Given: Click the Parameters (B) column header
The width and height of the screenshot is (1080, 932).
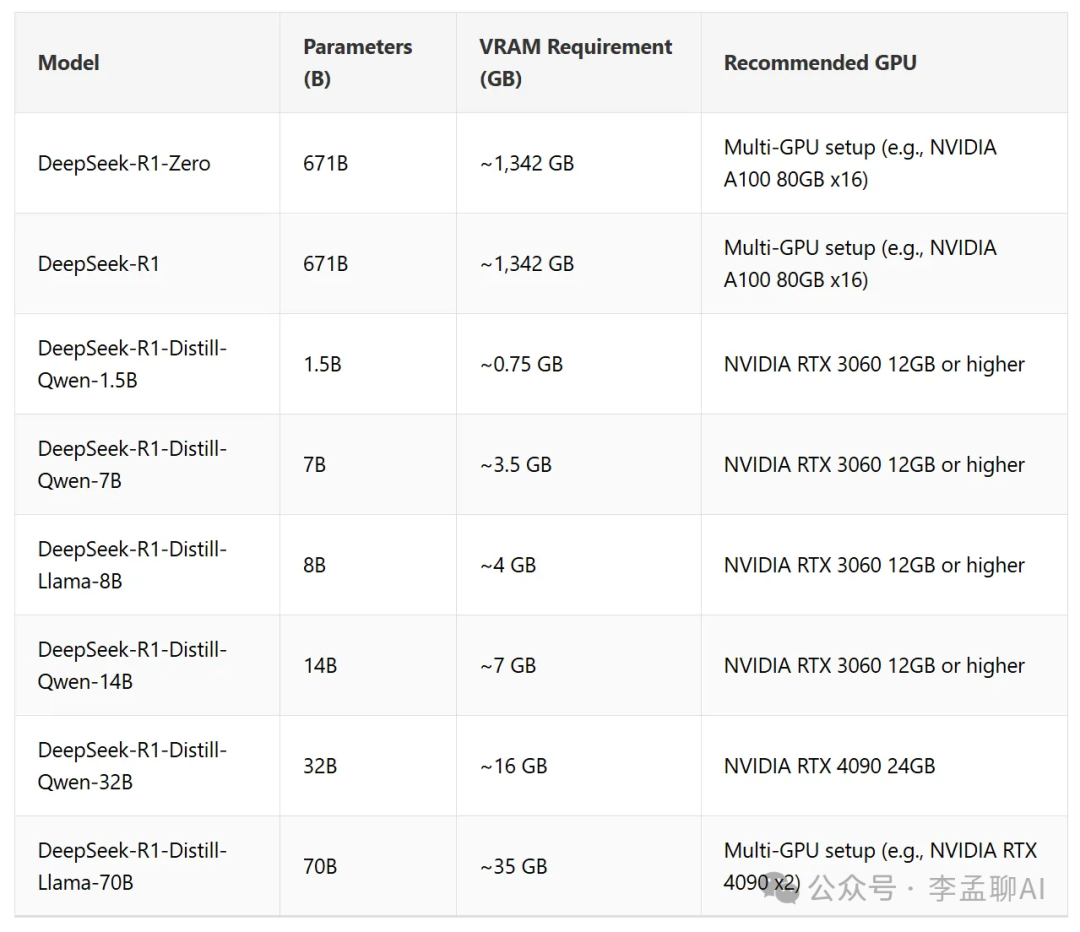Looking at the screenshot, I should [x=357, y=63].
